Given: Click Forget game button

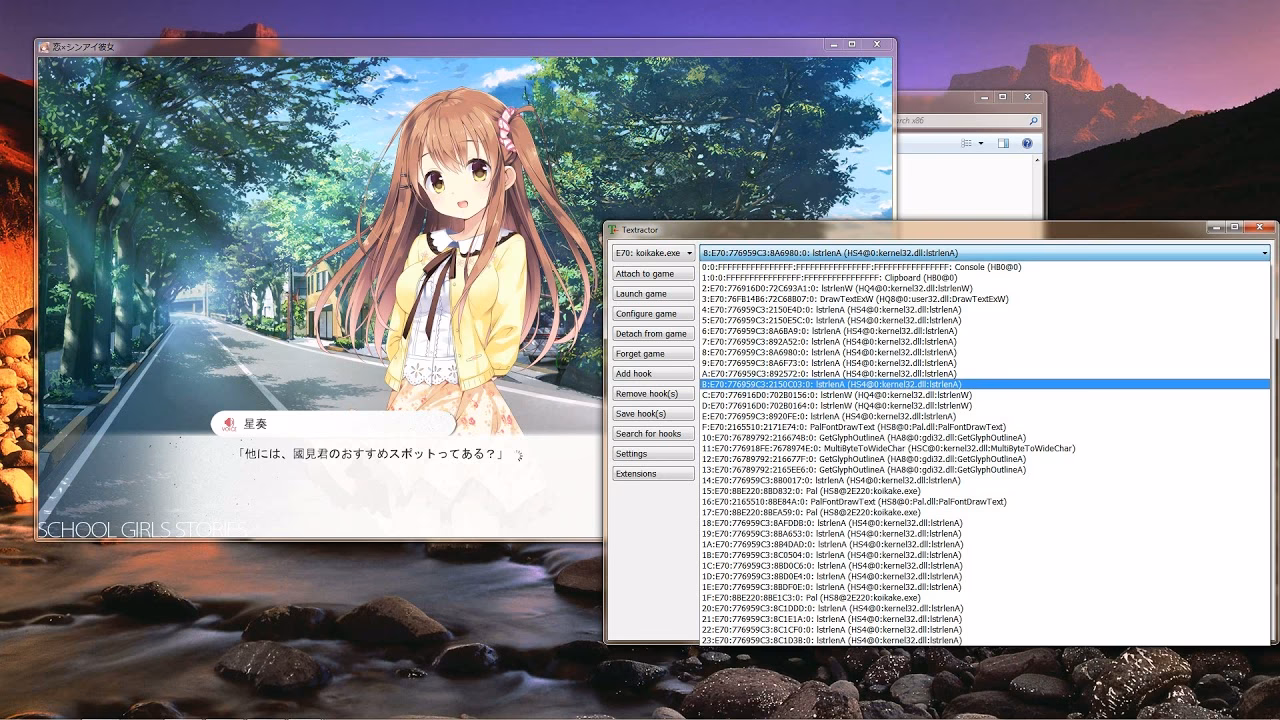Looking at the screenshot, I should [x=654, y=354].
